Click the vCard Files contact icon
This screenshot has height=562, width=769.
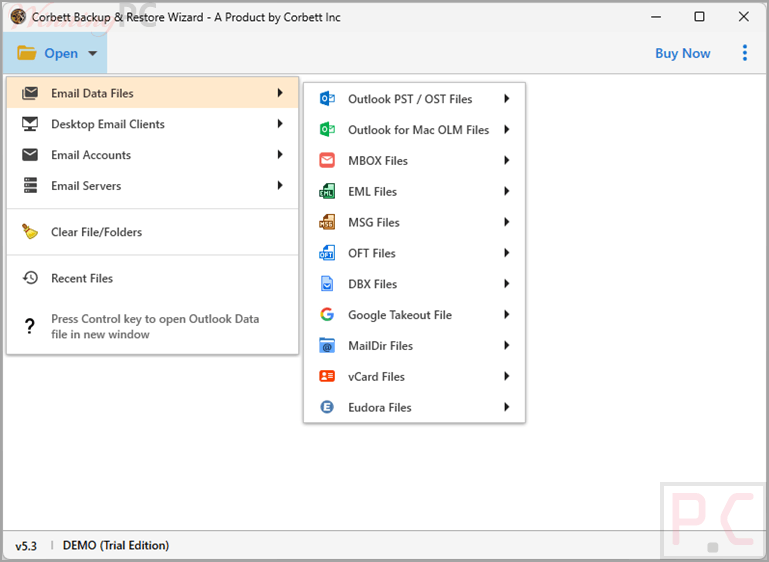point(327,376)
